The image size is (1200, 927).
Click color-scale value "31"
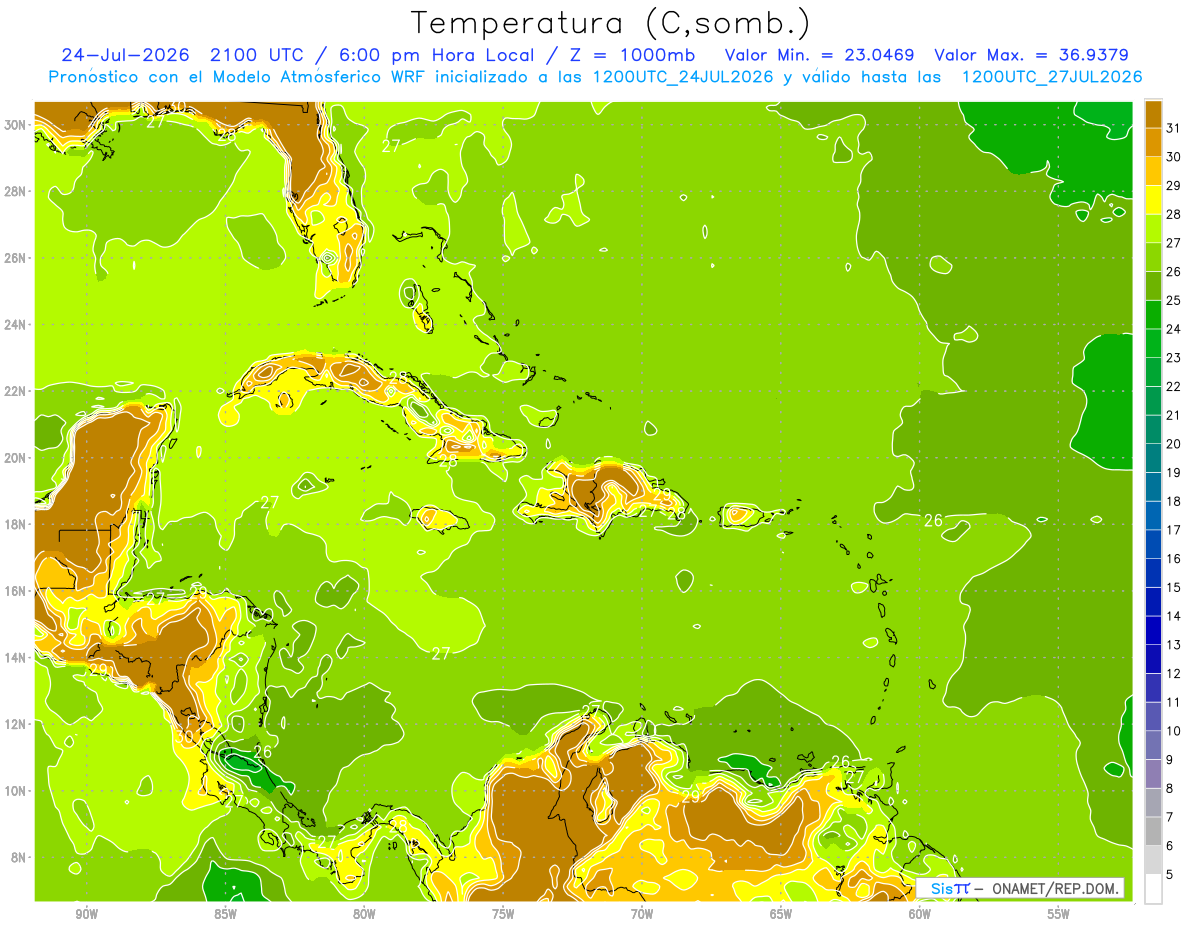click(x=1173, y=128)
